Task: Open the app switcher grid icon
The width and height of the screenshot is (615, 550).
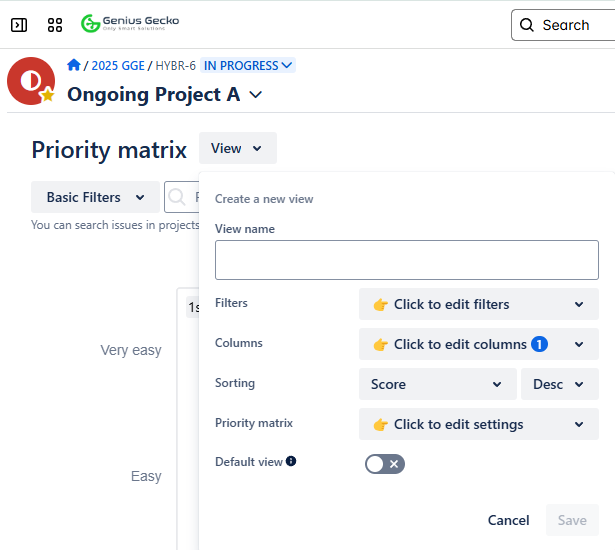Action: [x=55, y=25]
